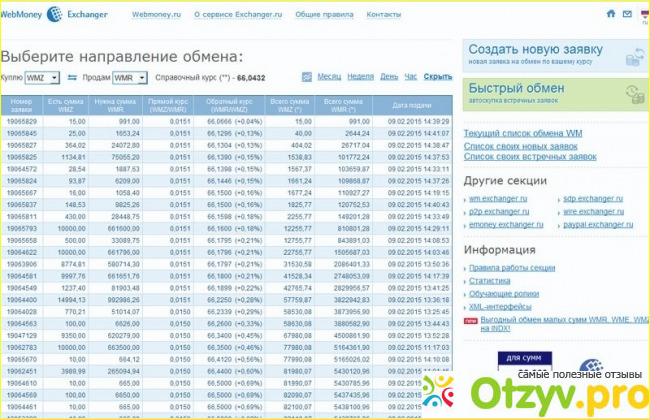650x419 pixels.
Task: Click the calendar icon before Месяц
Action: (308, 77)
